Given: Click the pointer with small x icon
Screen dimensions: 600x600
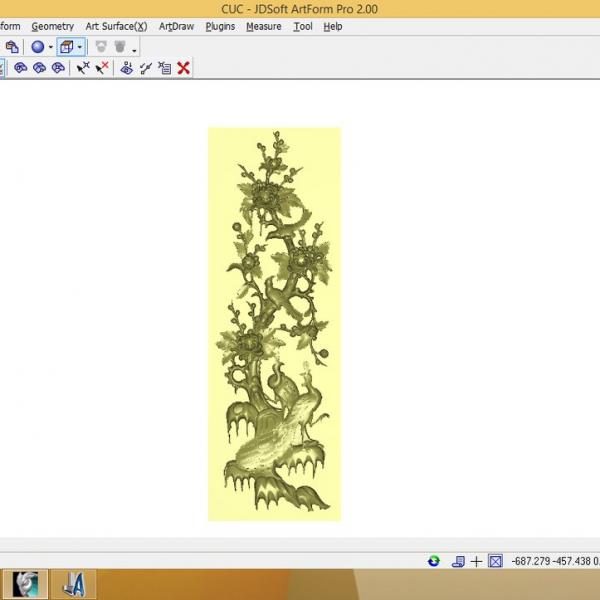Looking at the screenshot, I should point(83,68).
